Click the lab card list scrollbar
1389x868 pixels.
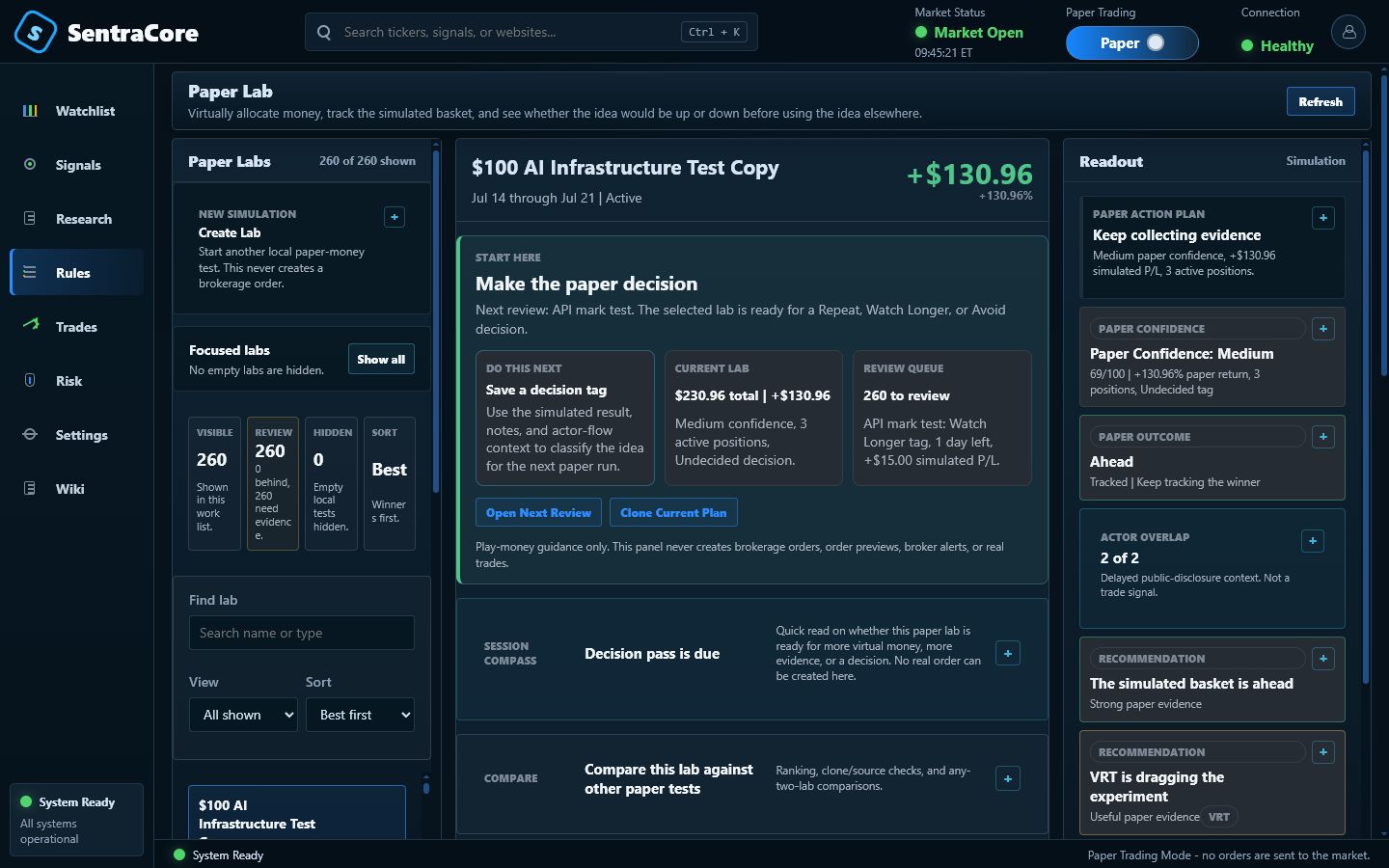[x=426, y=787]
